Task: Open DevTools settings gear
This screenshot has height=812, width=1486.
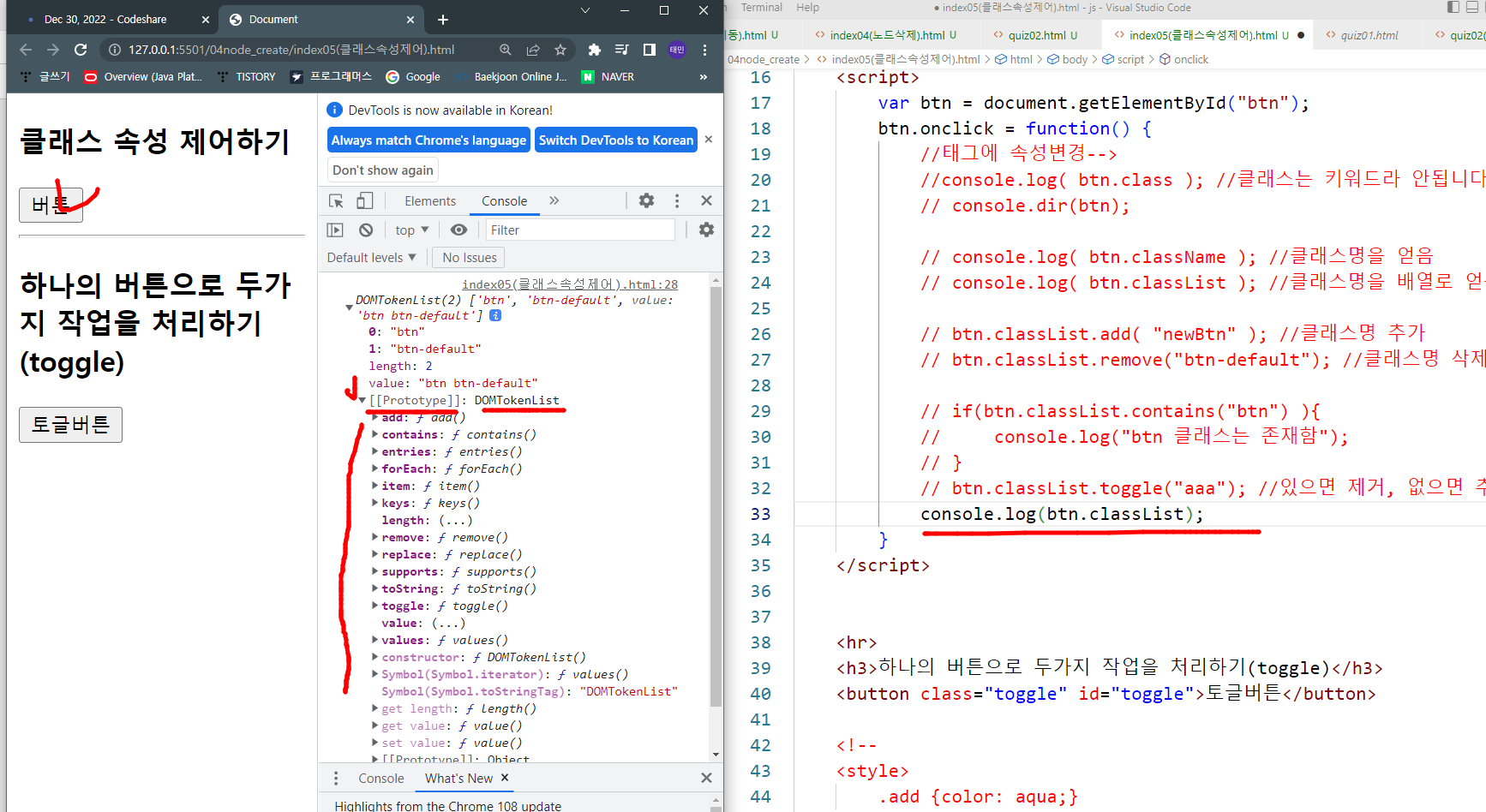Action: tap(647, 200)
